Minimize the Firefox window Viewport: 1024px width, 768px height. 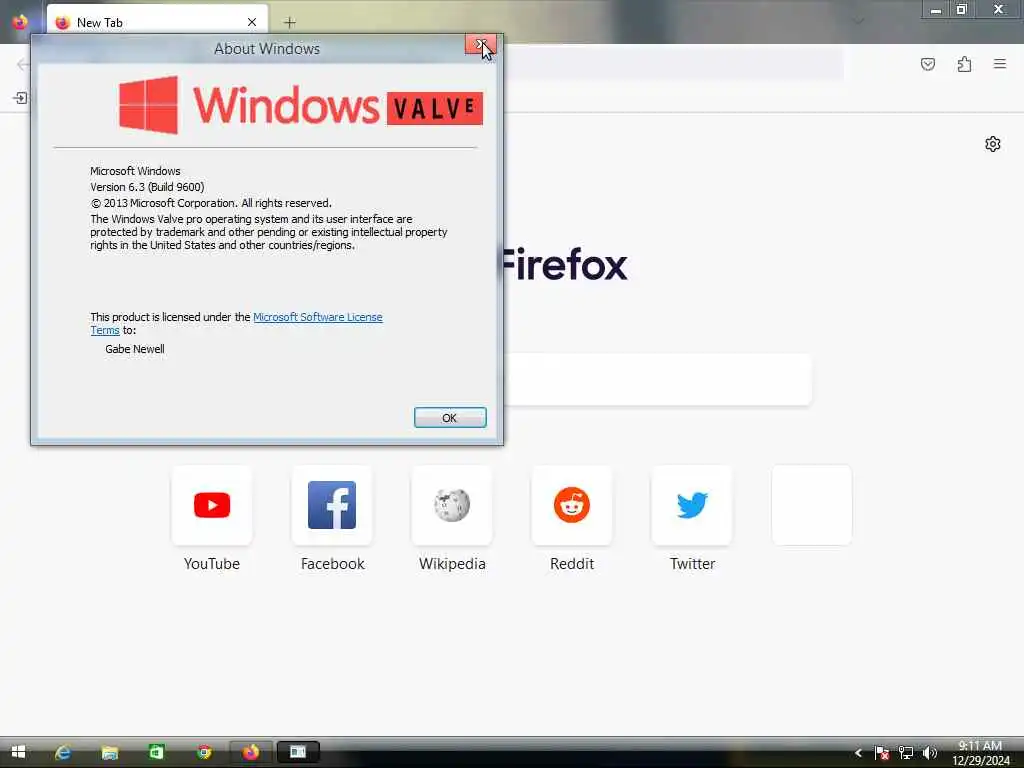pos(936,10)
